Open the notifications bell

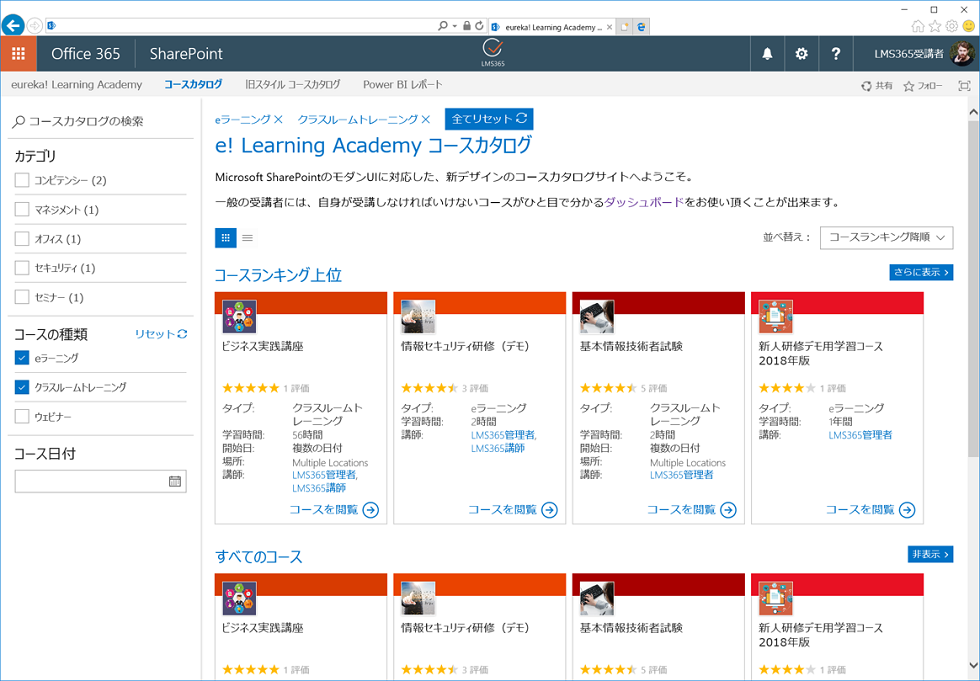pyautogui.click(x=767, y=54)
